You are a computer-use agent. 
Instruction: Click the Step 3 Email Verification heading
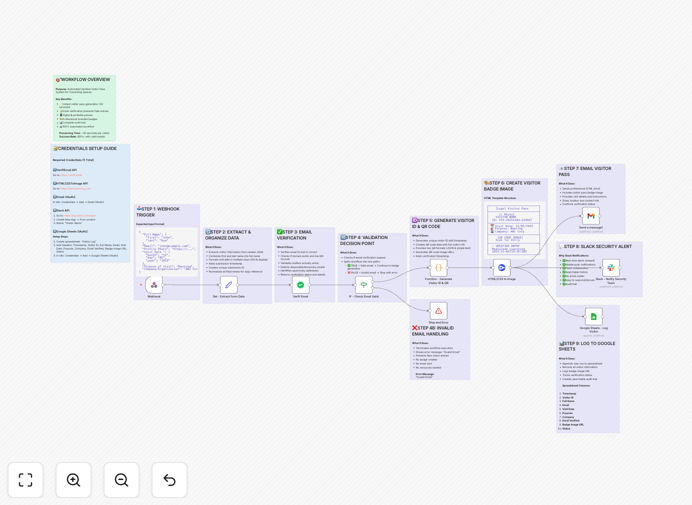coord(294,235)
